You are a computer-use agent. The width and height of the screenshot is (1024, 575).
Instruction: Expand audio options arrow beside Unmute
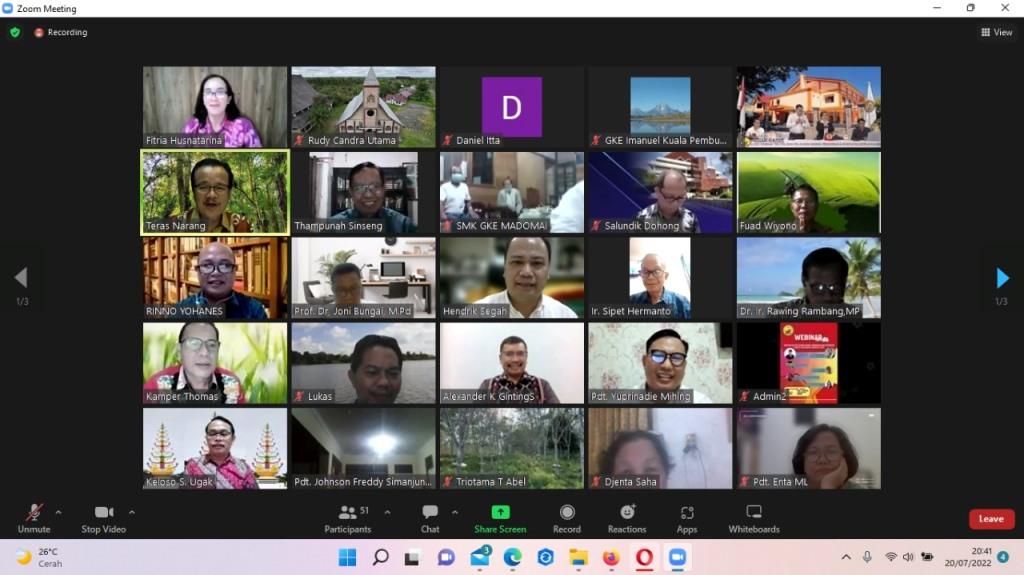click(58, 512)
